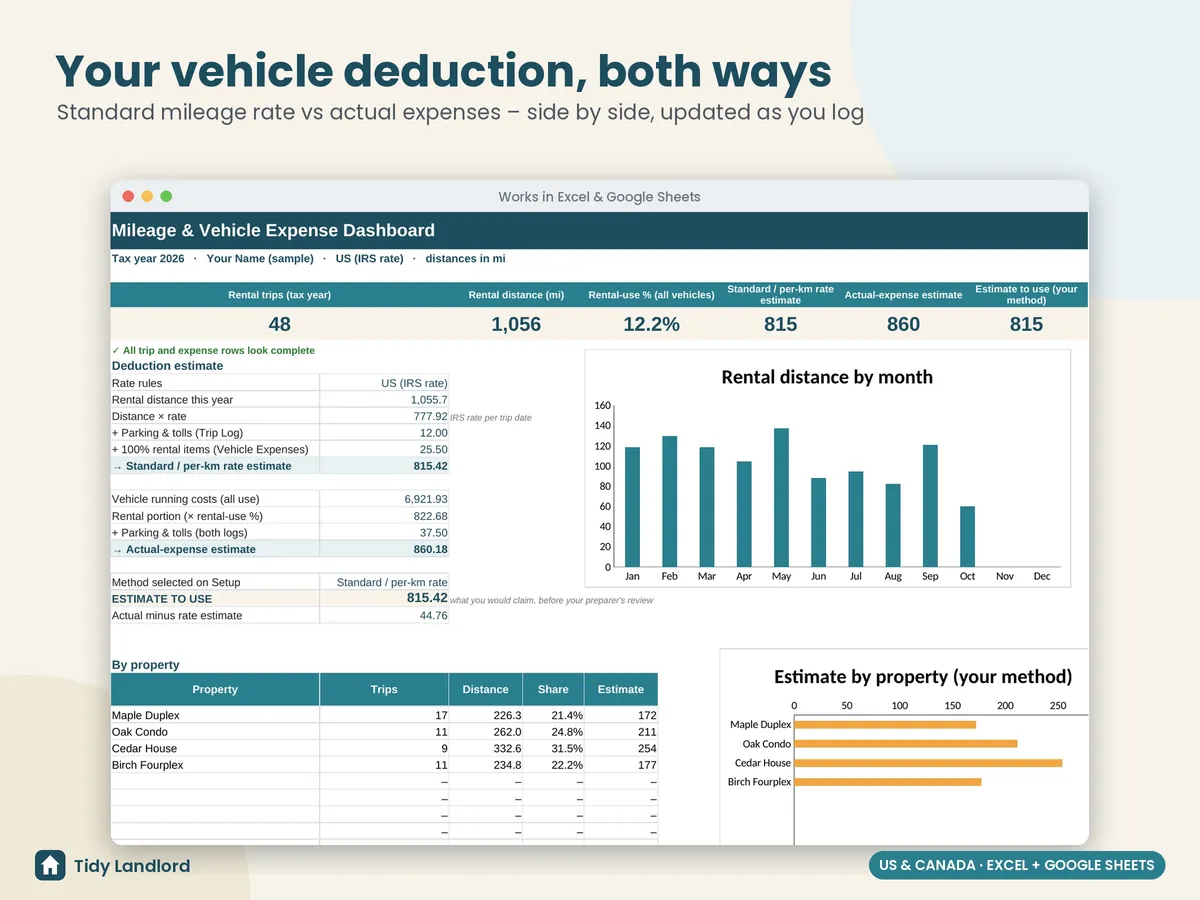Click the 'Method selected on Setup' value cell
The image size is (1200, 900).
384,582
